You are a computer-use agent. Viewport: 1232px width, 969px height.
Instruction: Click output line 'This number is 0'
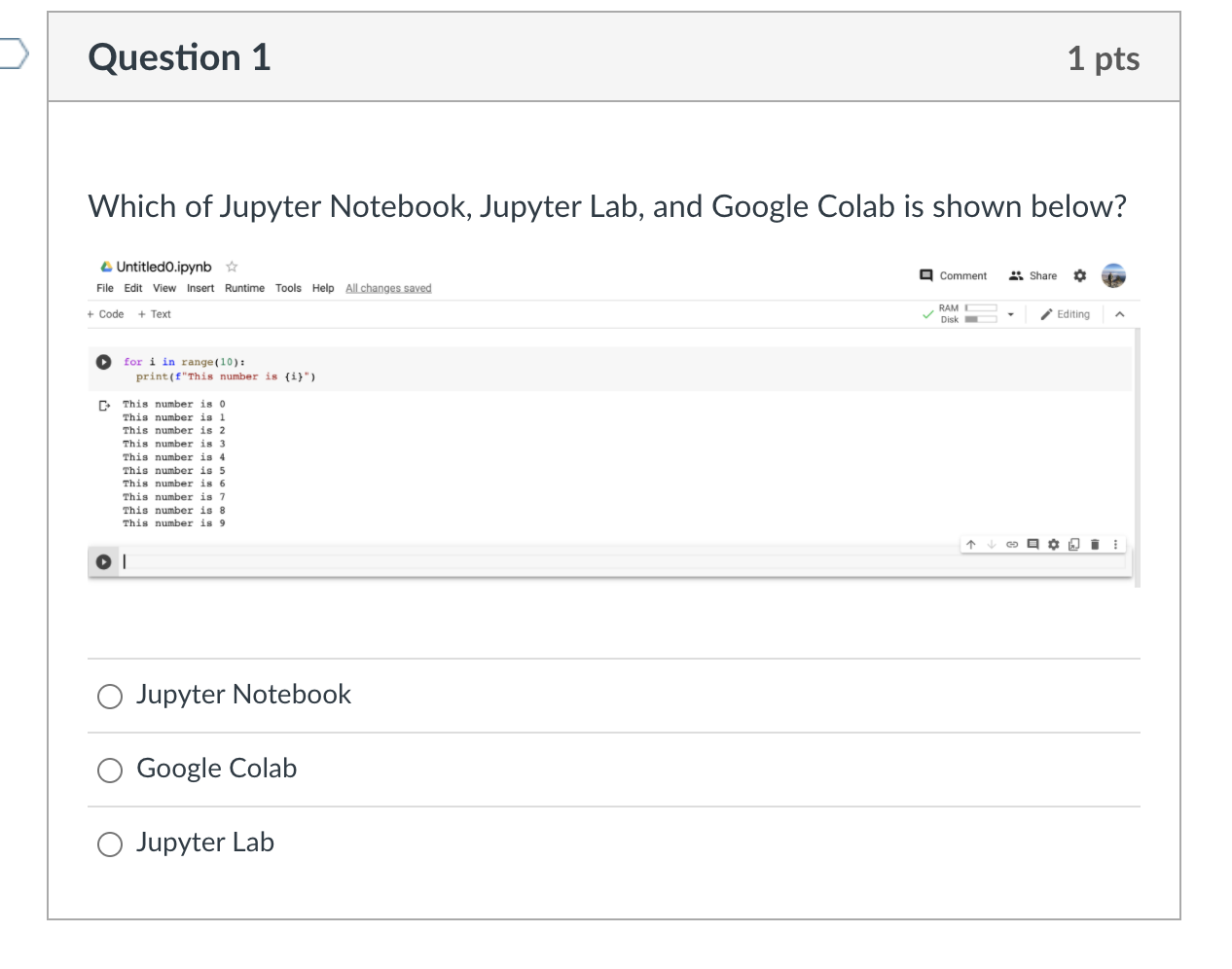pyautogui.click(x=174, y=404)
